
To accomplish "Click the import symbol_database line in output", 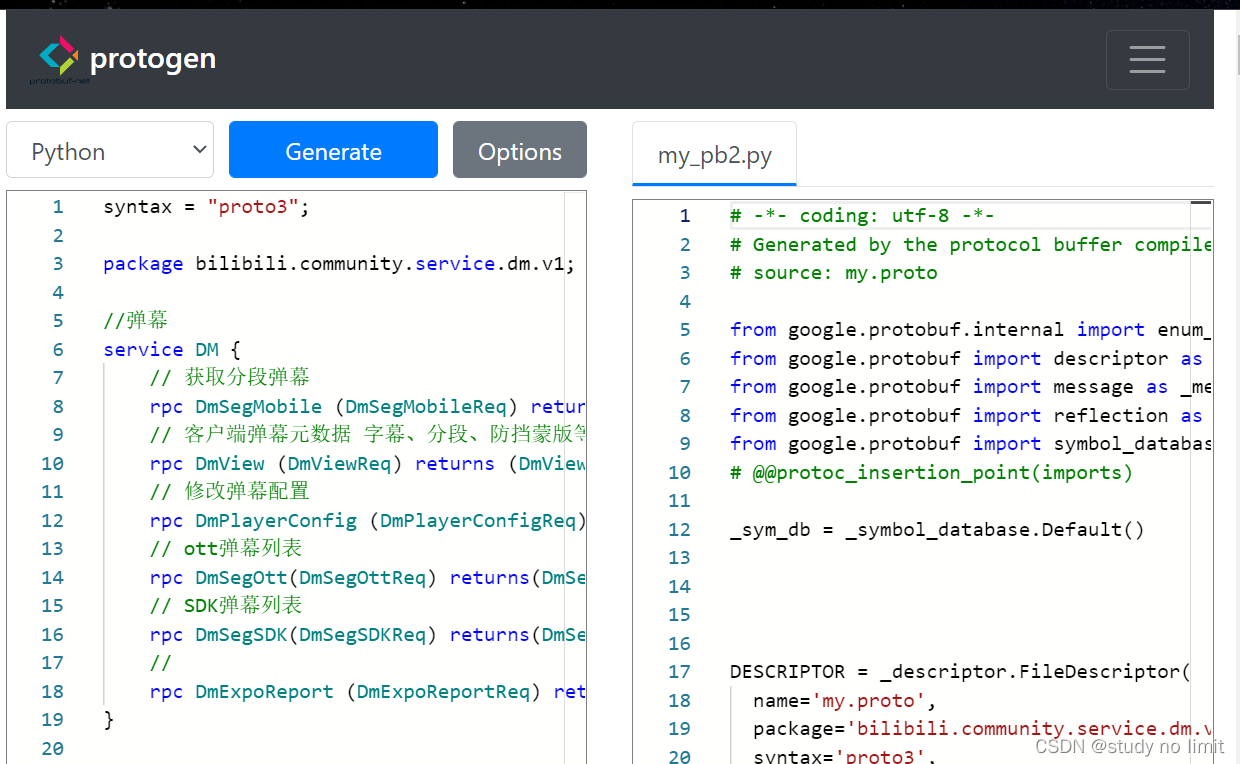I will [x=971, y=444].
